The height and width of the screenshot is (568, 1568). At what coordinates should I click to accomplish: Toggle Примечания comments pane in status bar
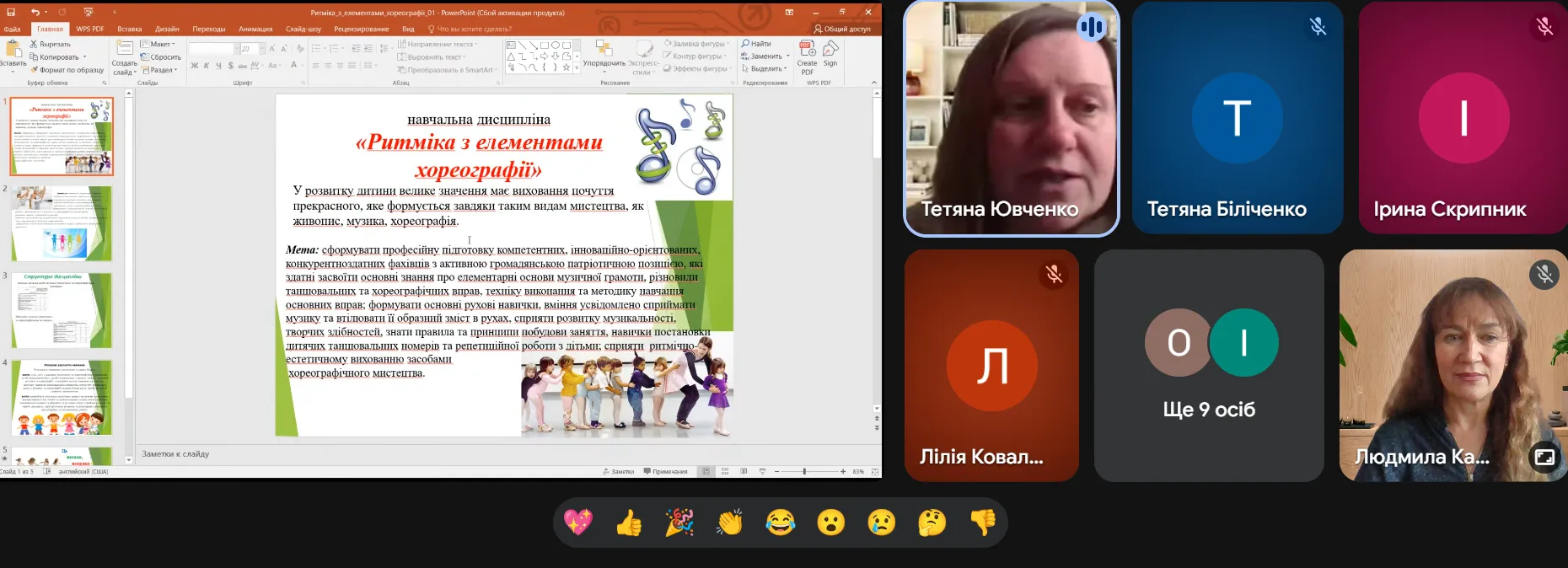[x=665, y=472]
